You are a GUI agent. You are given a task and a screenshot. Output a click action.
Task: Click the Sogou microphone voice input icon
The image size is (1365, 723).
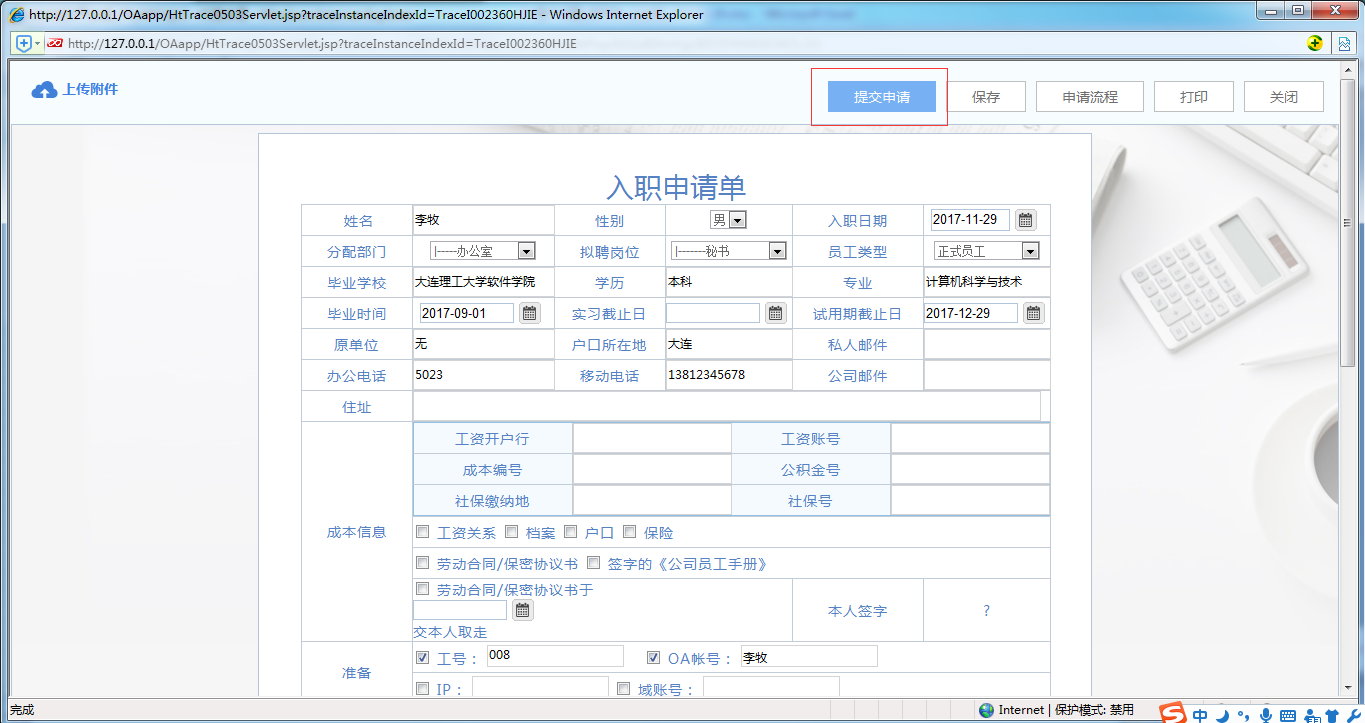click(1266, 713)
